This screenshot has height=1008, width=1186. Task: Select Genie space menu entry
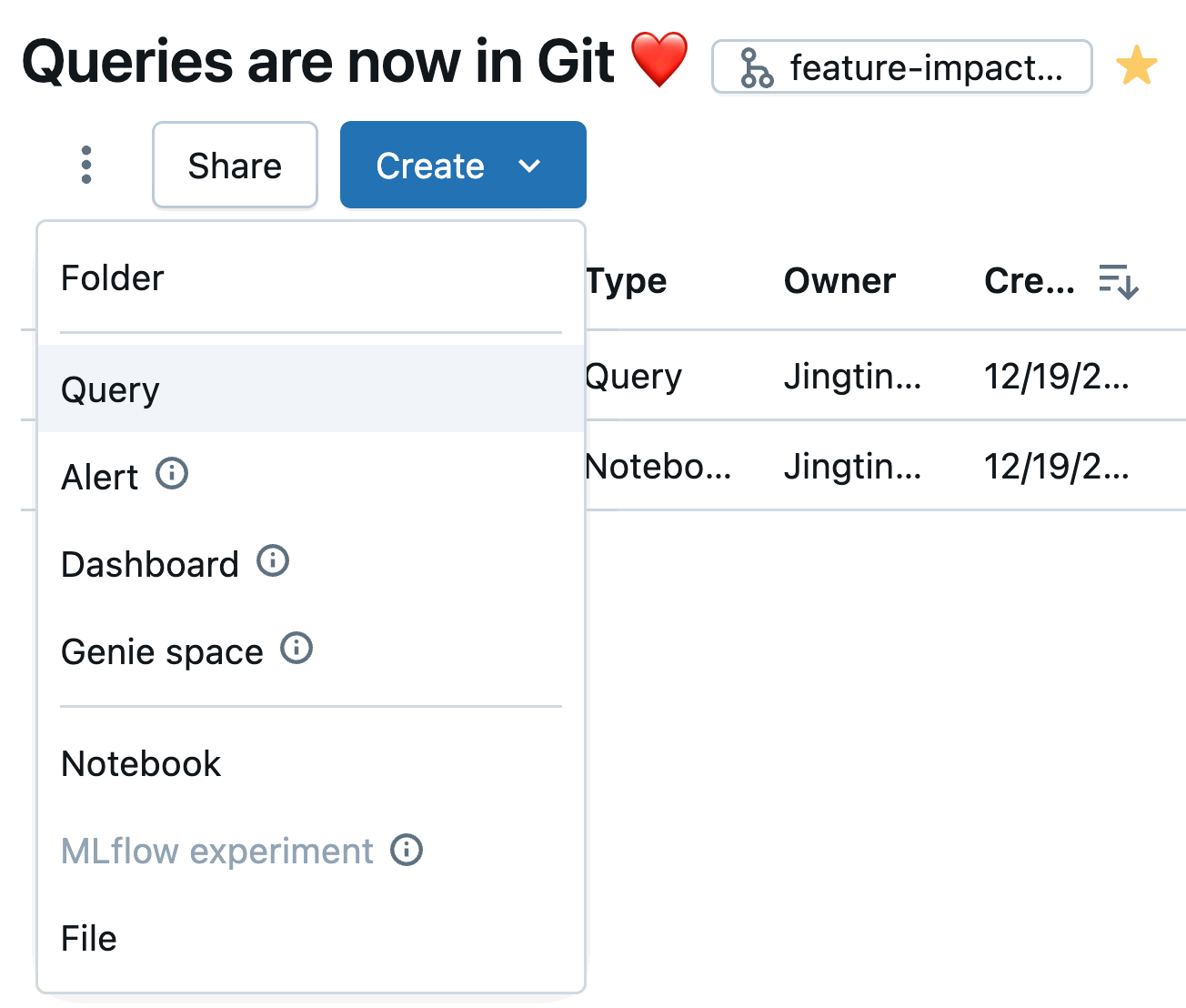[x=162, y=651]
